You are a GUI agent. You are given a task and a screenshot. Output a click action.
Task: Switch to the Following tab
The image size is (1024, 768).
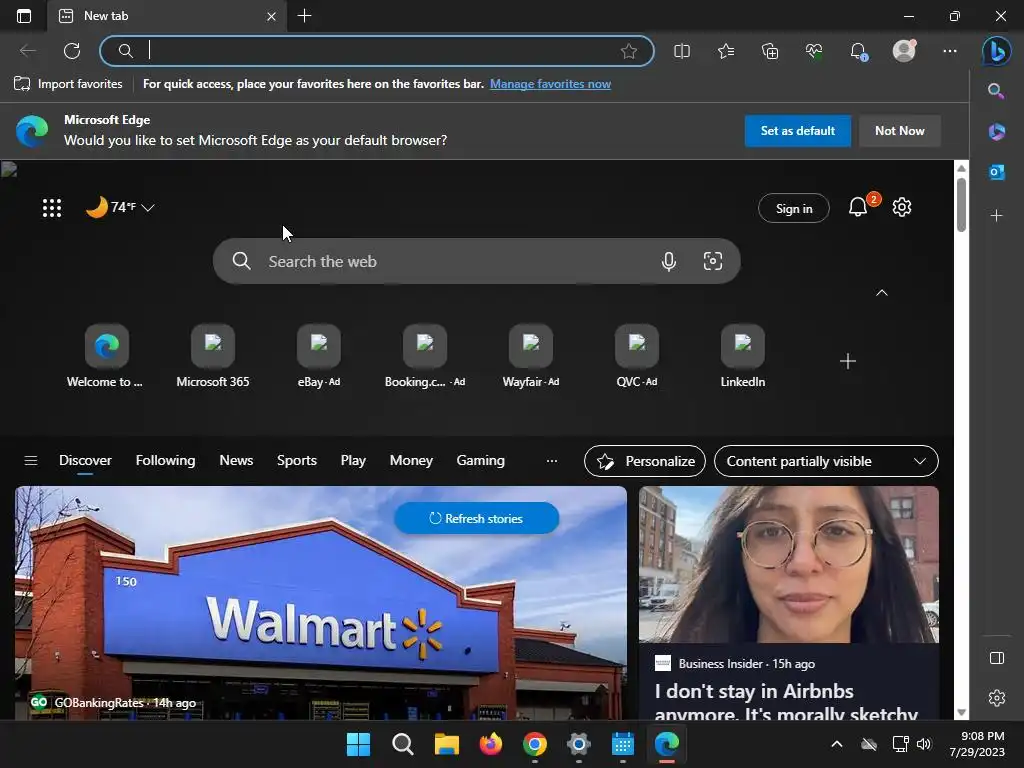(x=165, y=460)
